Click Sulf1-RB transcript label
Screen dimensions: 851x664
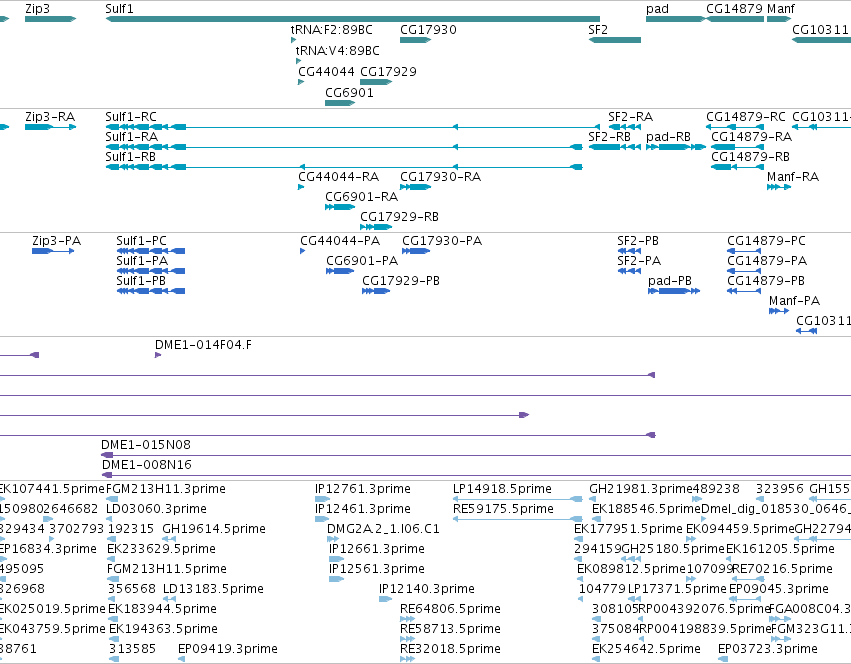pos(130,157)
